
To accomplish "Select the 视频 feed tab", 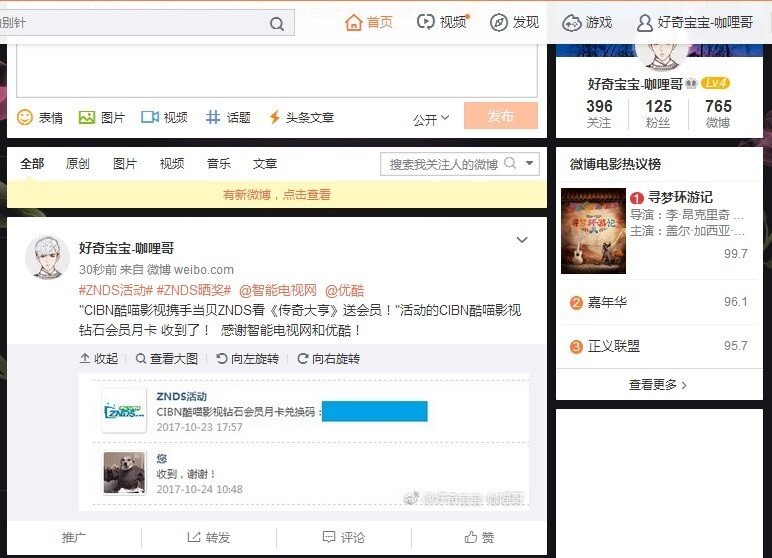I will coord(172,164).
